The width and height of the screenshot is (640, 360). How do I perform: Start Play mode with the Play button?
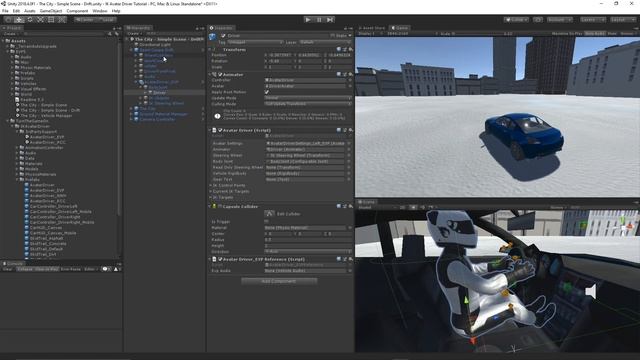[x=308, y=20]
